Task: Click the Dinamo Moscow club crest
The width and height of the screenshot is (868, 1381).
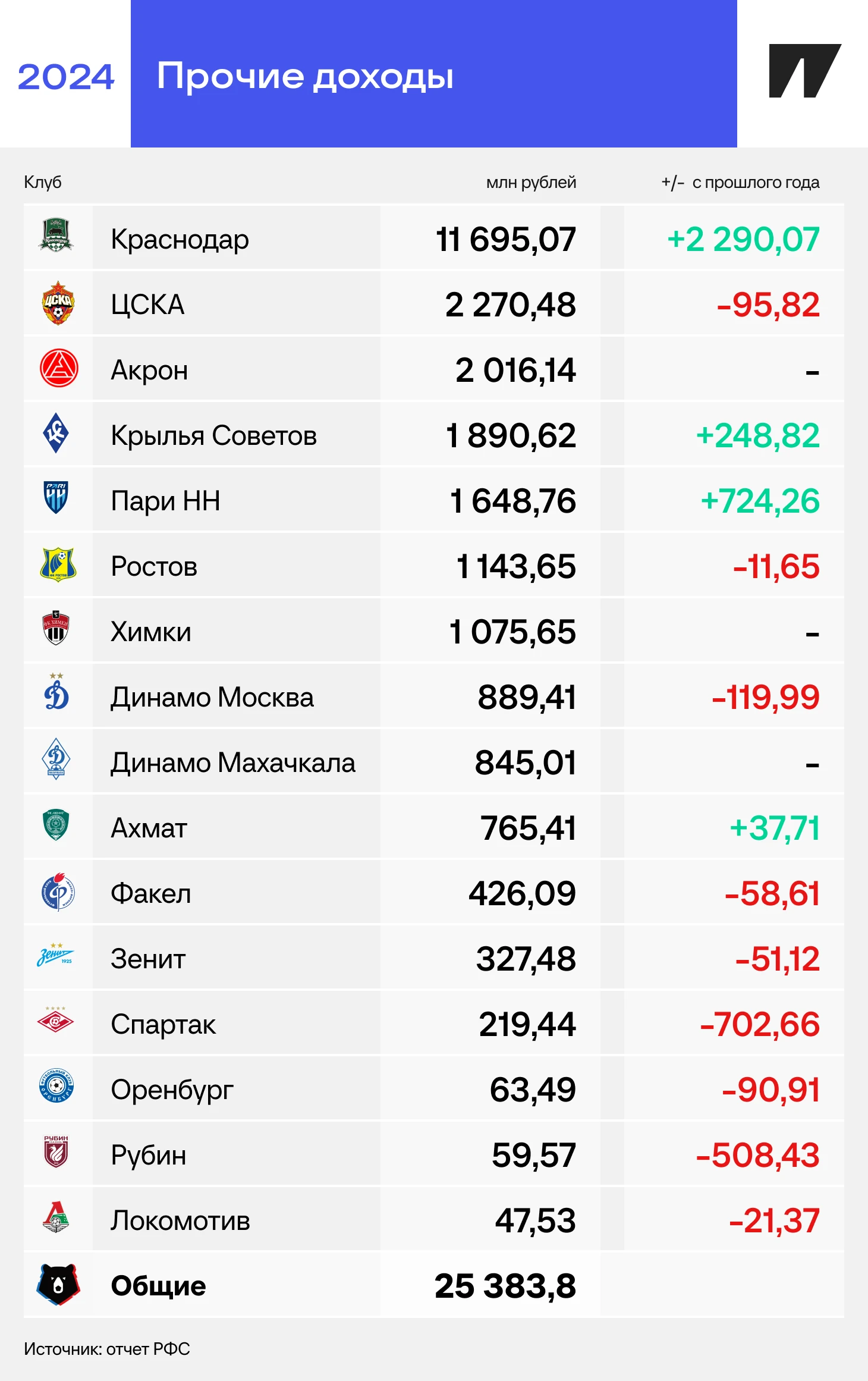Action: click(56, 694)
